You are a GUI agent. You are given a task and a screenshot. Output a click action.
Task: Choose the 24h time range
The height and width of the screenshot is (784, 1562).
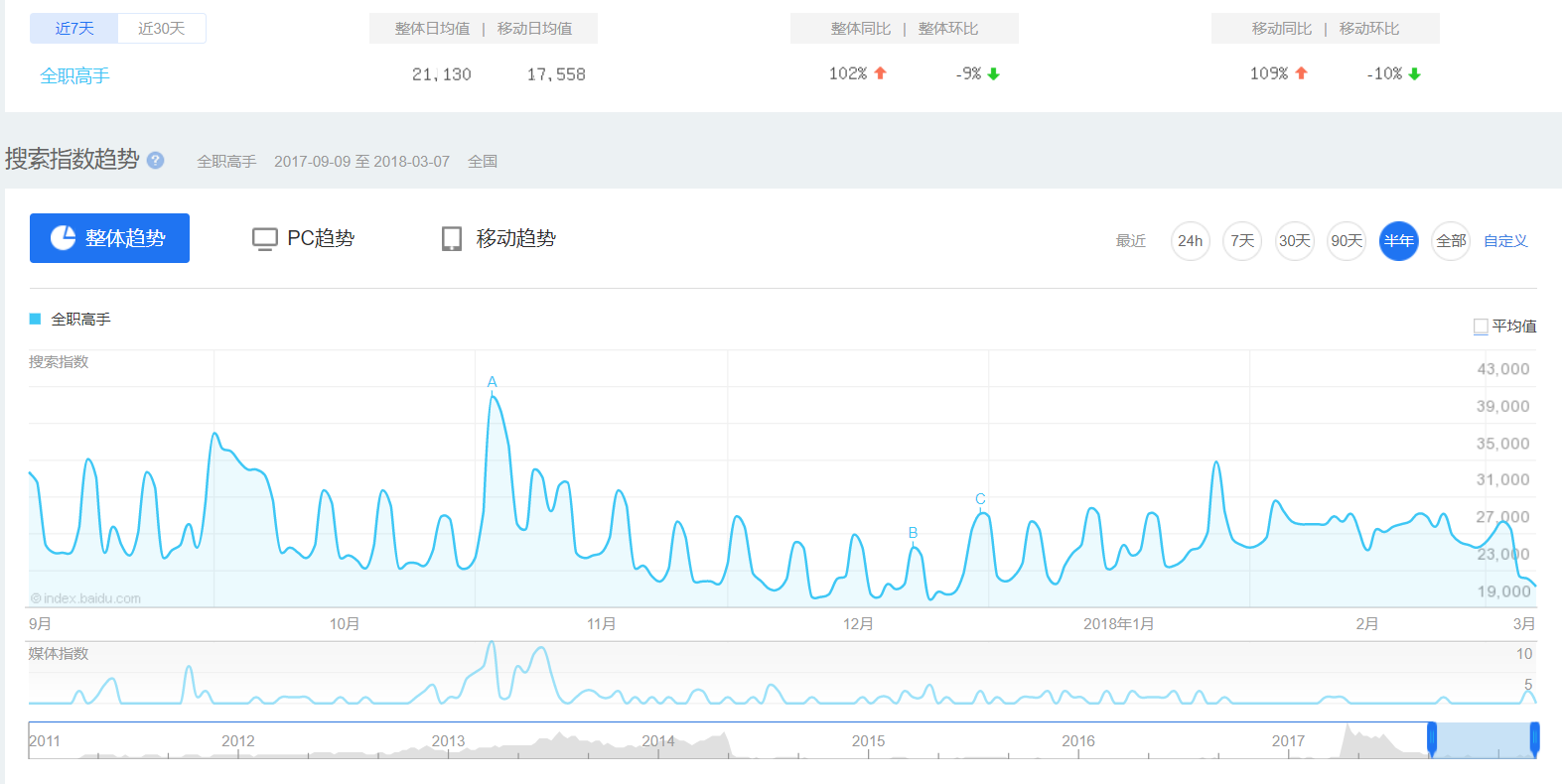[x=1191, y=241]
